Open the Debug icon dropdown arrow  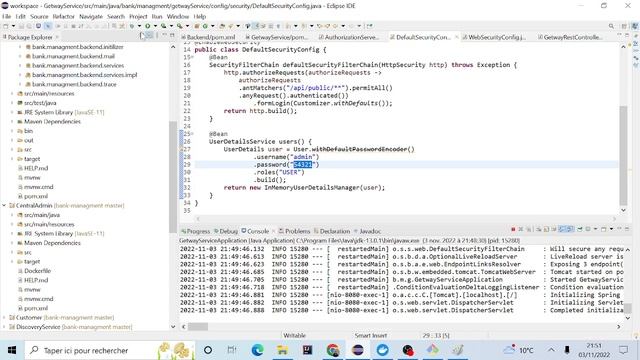(x=139, y=26)
